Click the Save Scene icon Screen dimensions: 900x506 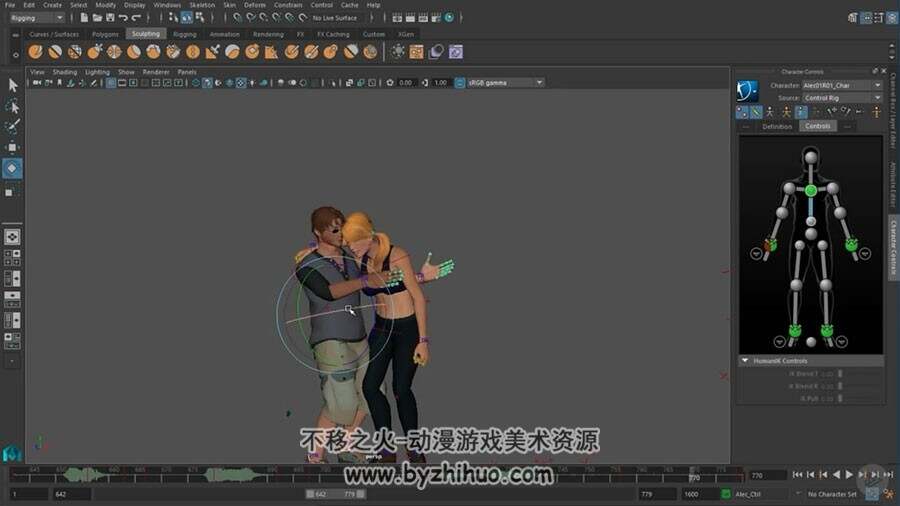coord(110,18)
